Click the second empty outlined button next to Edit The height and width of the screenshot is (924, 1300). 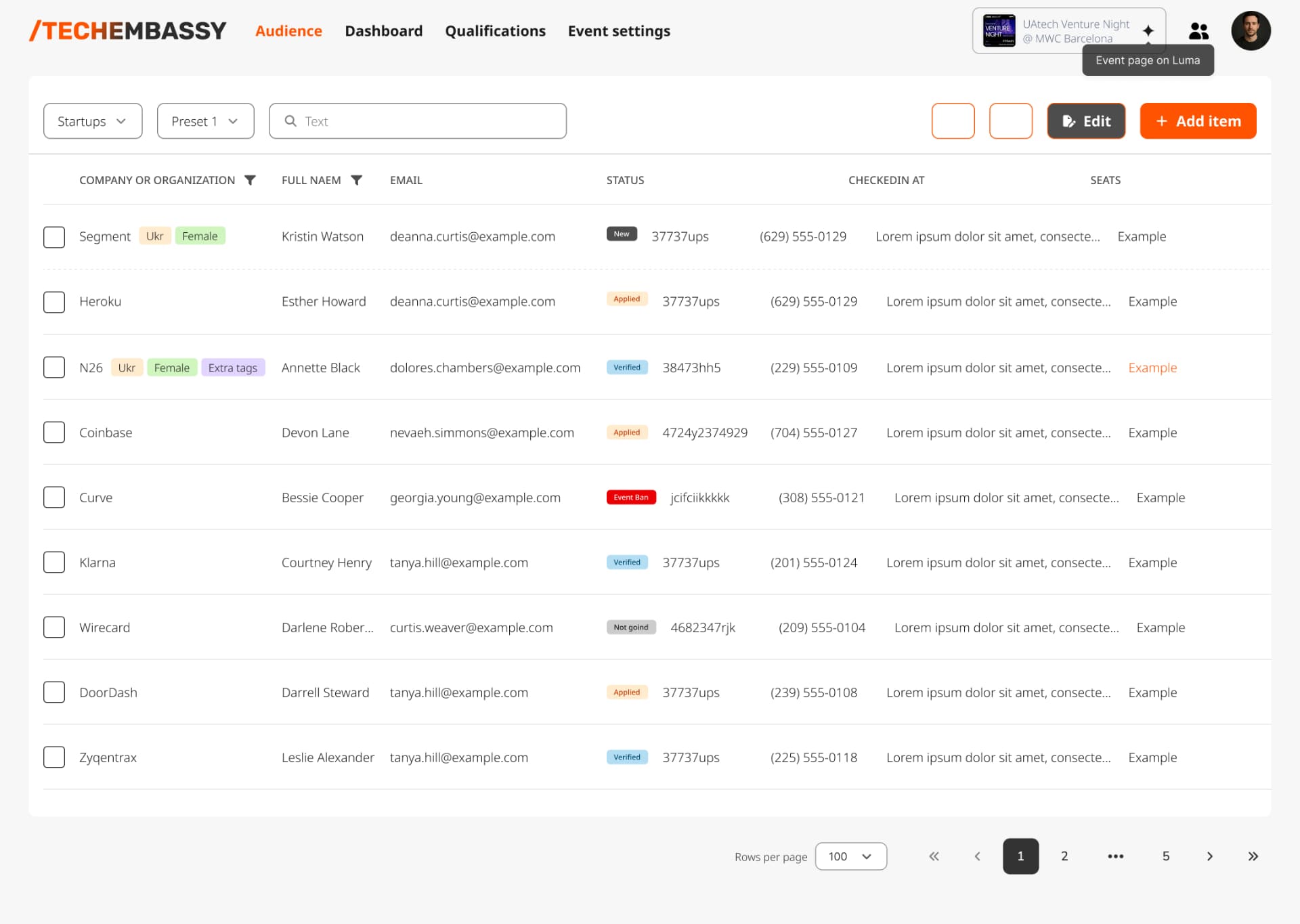(1011, 121)
